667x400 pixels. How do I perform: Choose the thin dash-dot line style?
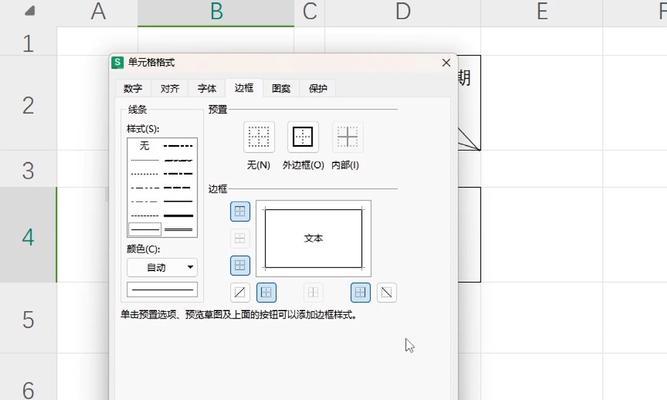(145, 202)
